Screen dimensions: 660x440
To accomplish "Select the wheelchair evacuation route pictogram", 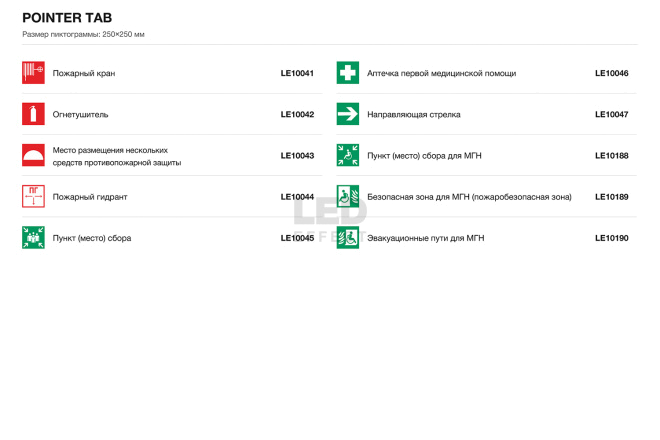I will click(348, 238).
